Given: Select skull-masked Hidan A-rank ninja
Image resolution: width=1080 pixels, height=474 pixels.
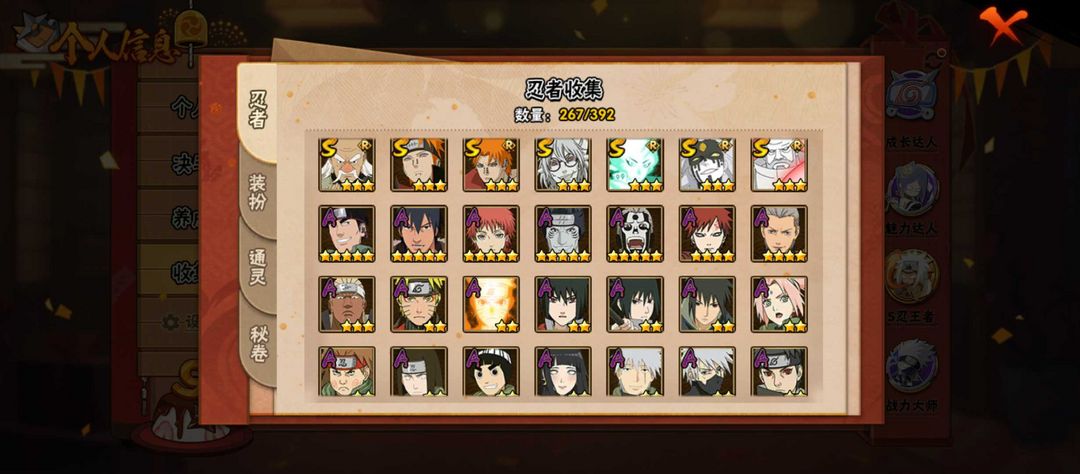Looking at the screenshot, I should (635, 234).
